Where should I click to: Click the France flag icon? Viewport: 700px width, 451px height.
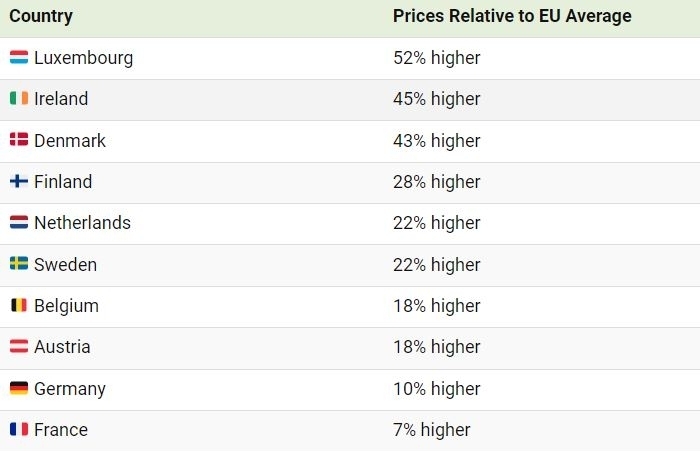click(x=19, y=430)
